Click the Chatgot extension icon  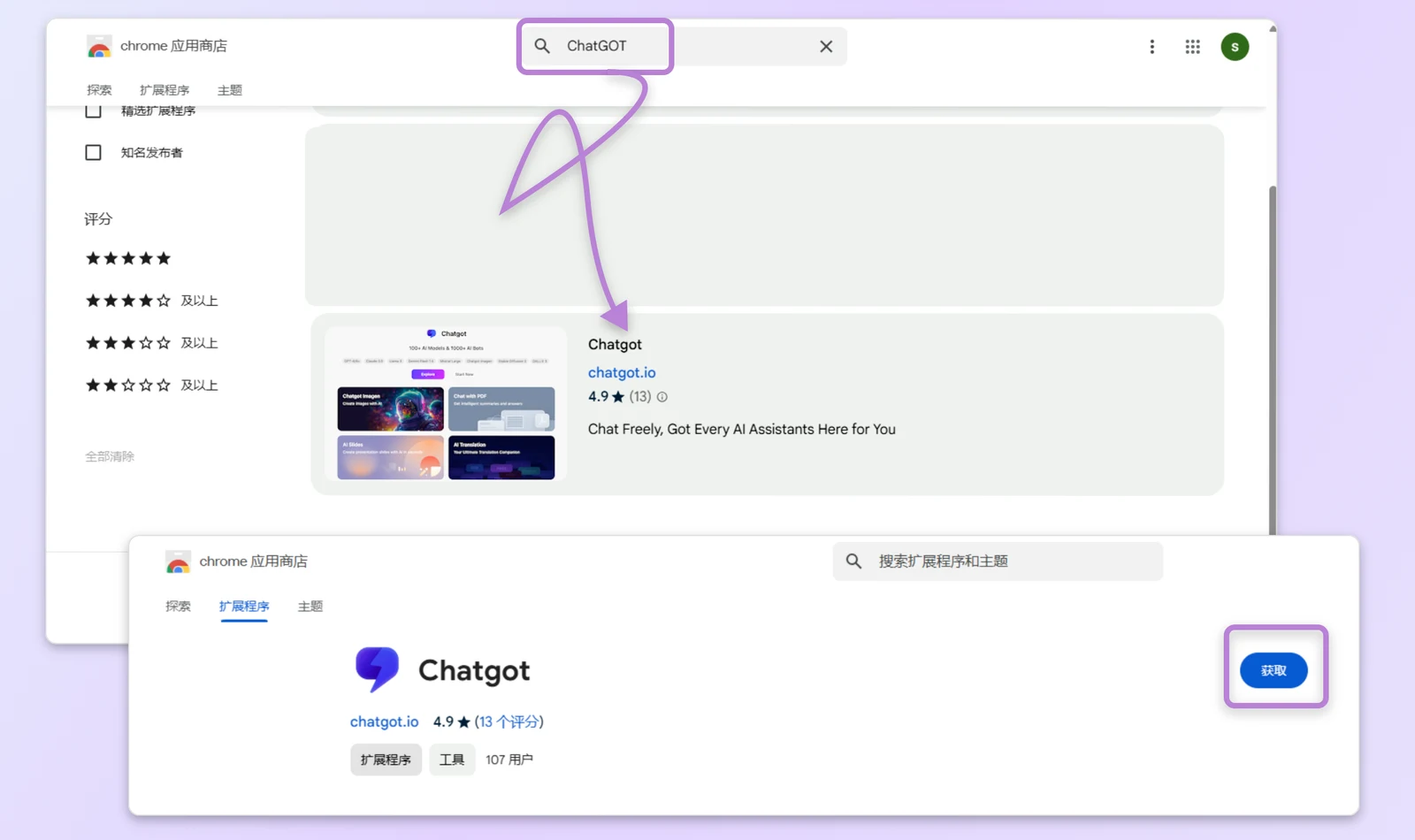379,669
